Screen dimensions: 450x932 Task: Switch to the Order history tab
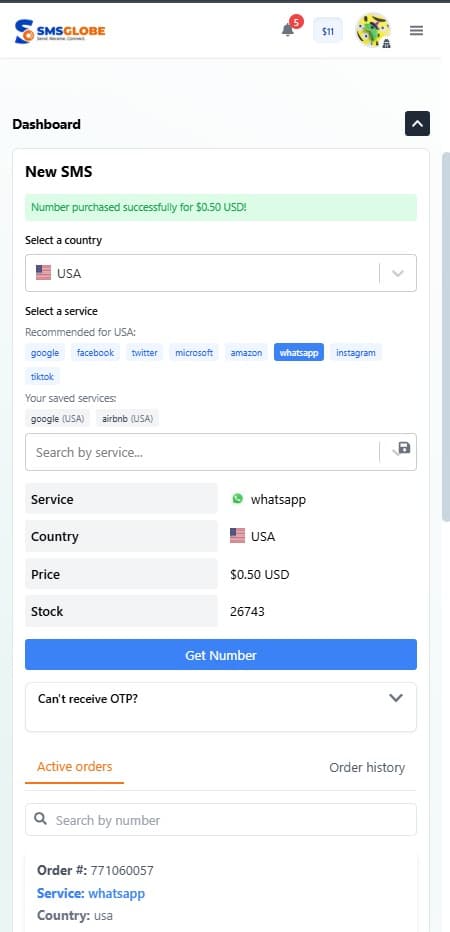(x=367, y=767)
